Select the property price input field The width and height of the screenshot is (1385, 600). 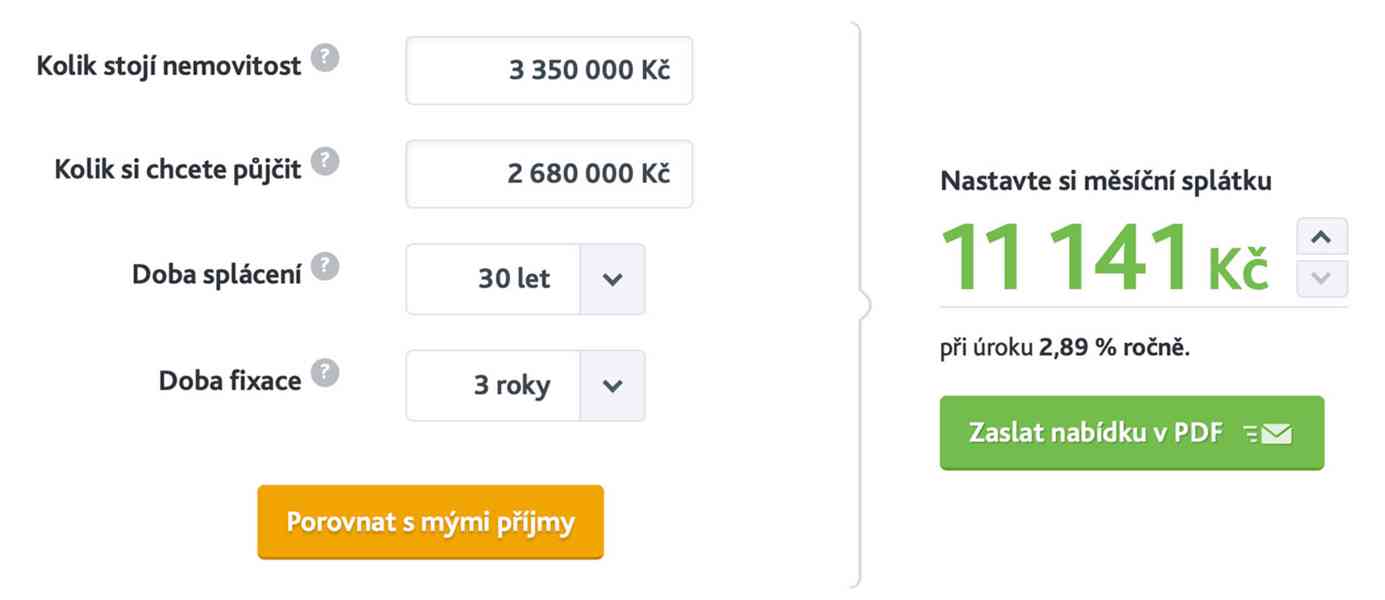[549, 69]
